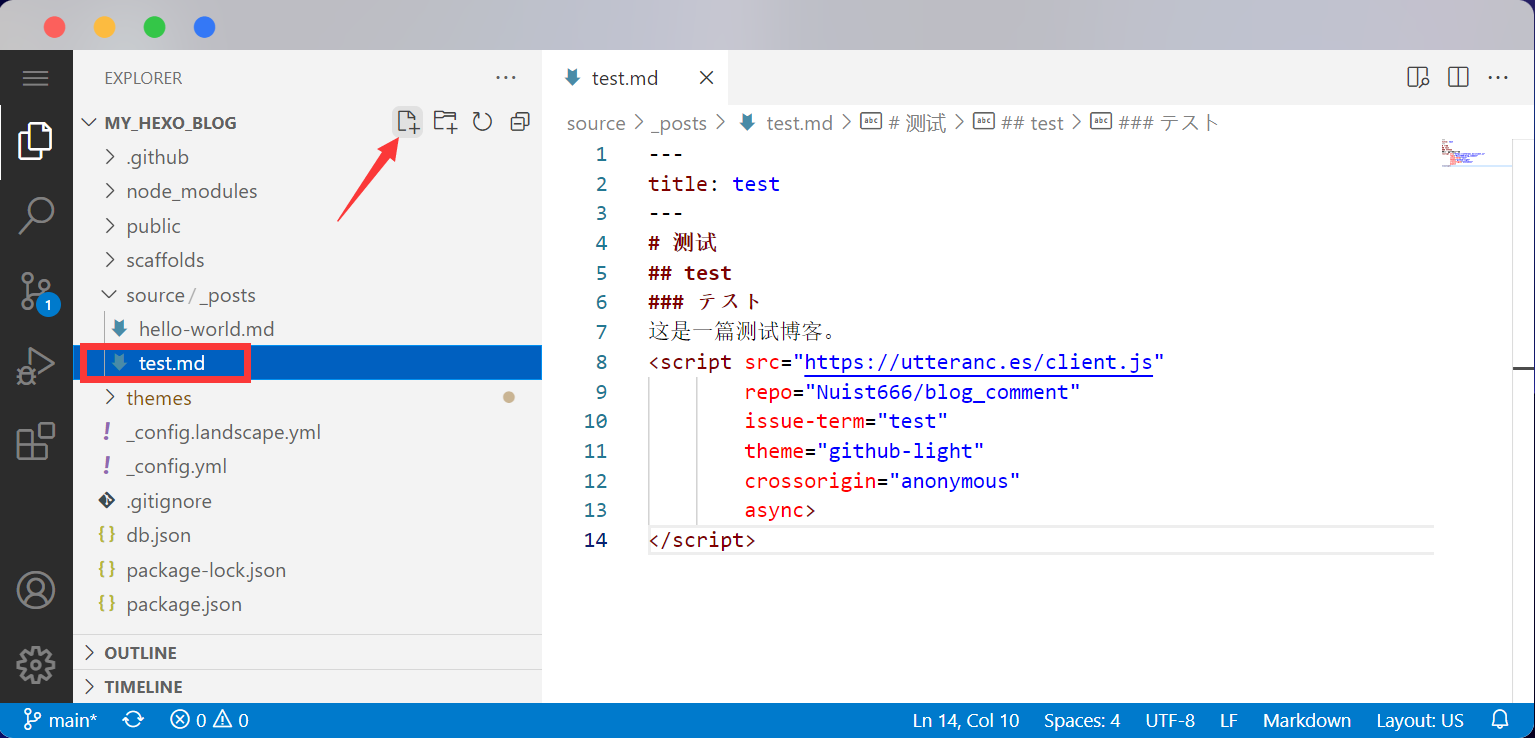Click the Markdown language mode in status bar
1535x738 pixels.
click(x=1306, y=720)
